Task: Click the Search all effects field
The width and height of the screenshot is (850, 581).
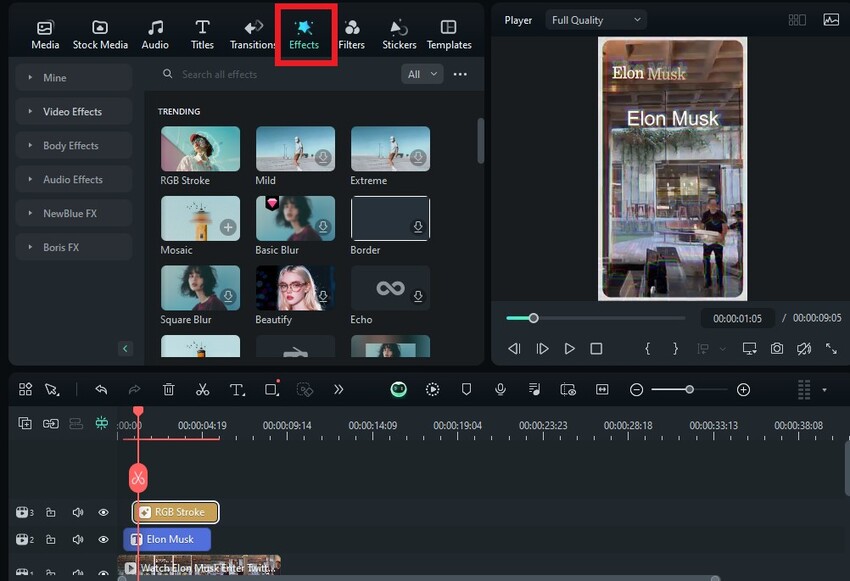Action: 276,74
